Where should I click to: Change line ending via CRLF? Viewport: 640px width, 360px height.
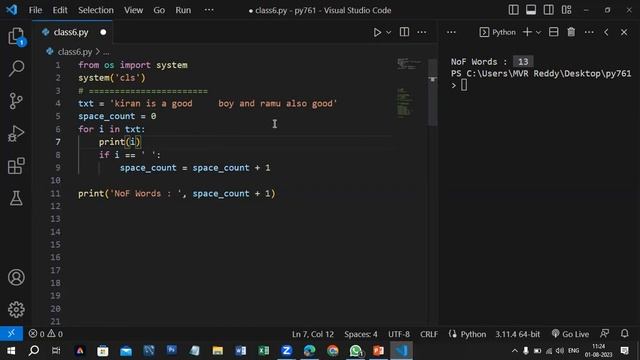[x=429, y=334]
